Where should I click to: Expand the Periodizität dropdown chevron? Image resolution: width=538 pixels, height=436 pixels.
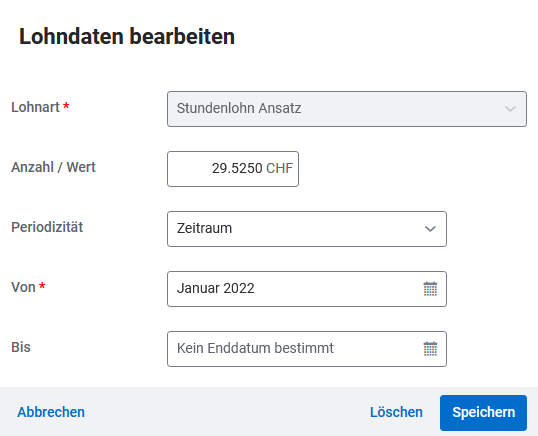[x=430, y=229]
